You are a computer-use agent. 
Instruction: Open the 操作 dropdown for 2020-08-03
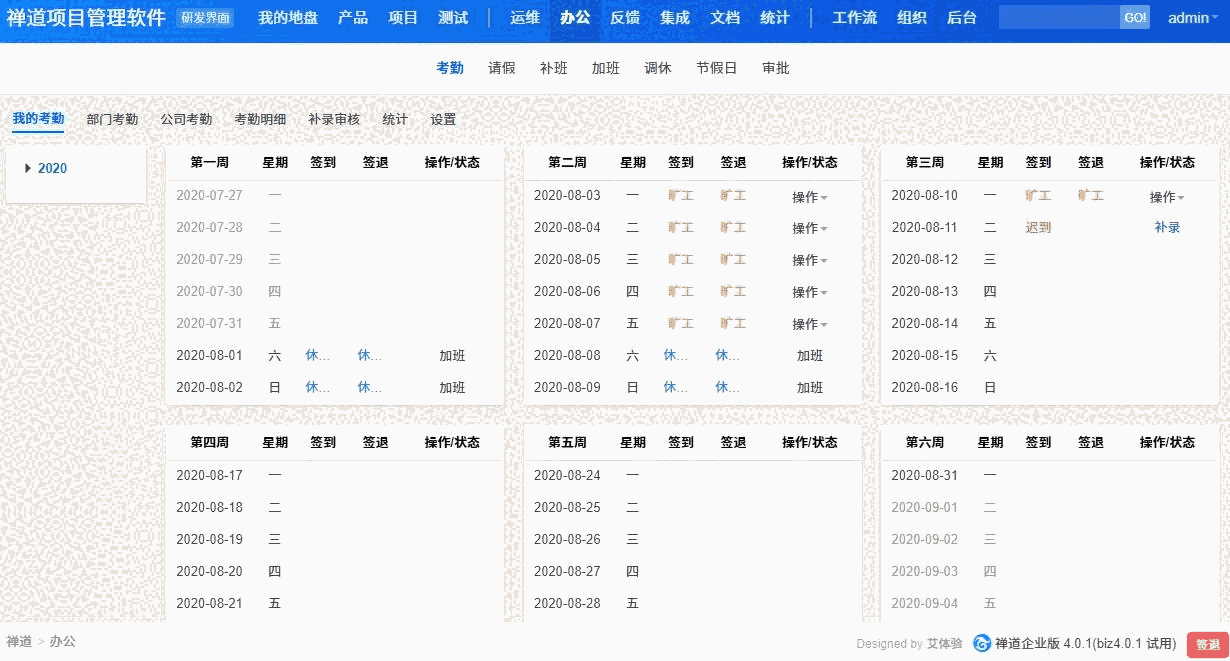(808, 195)
